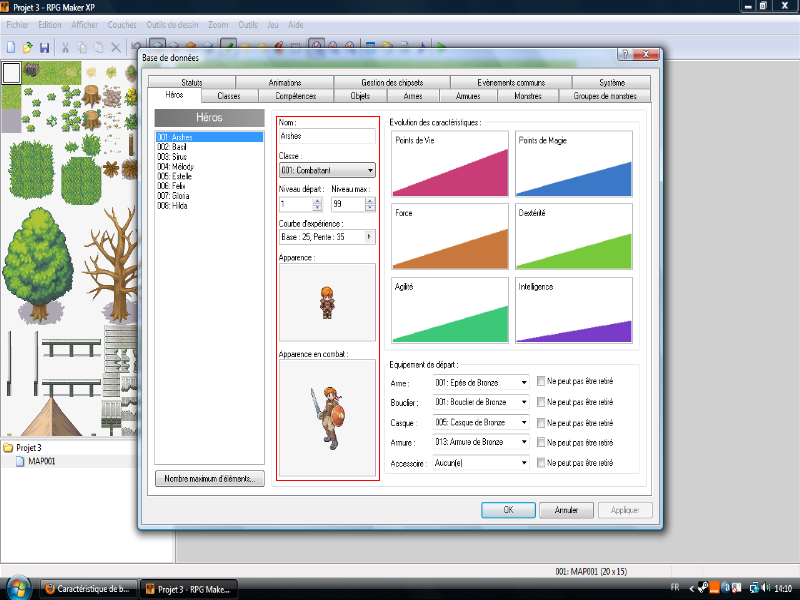Image resolution: width=800 pixels, height=600 pixels.
Task: Click the New Project toolbar icon
Action: [11, 47]
